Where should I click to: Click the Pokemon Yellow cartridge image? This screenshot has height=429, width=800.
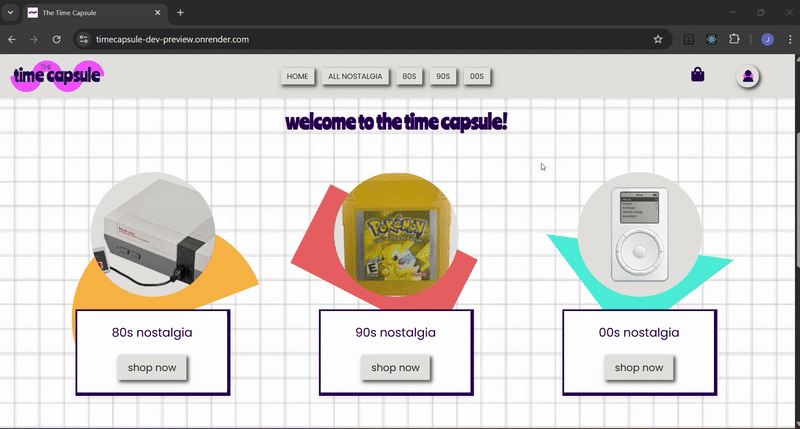pos(396,235)
